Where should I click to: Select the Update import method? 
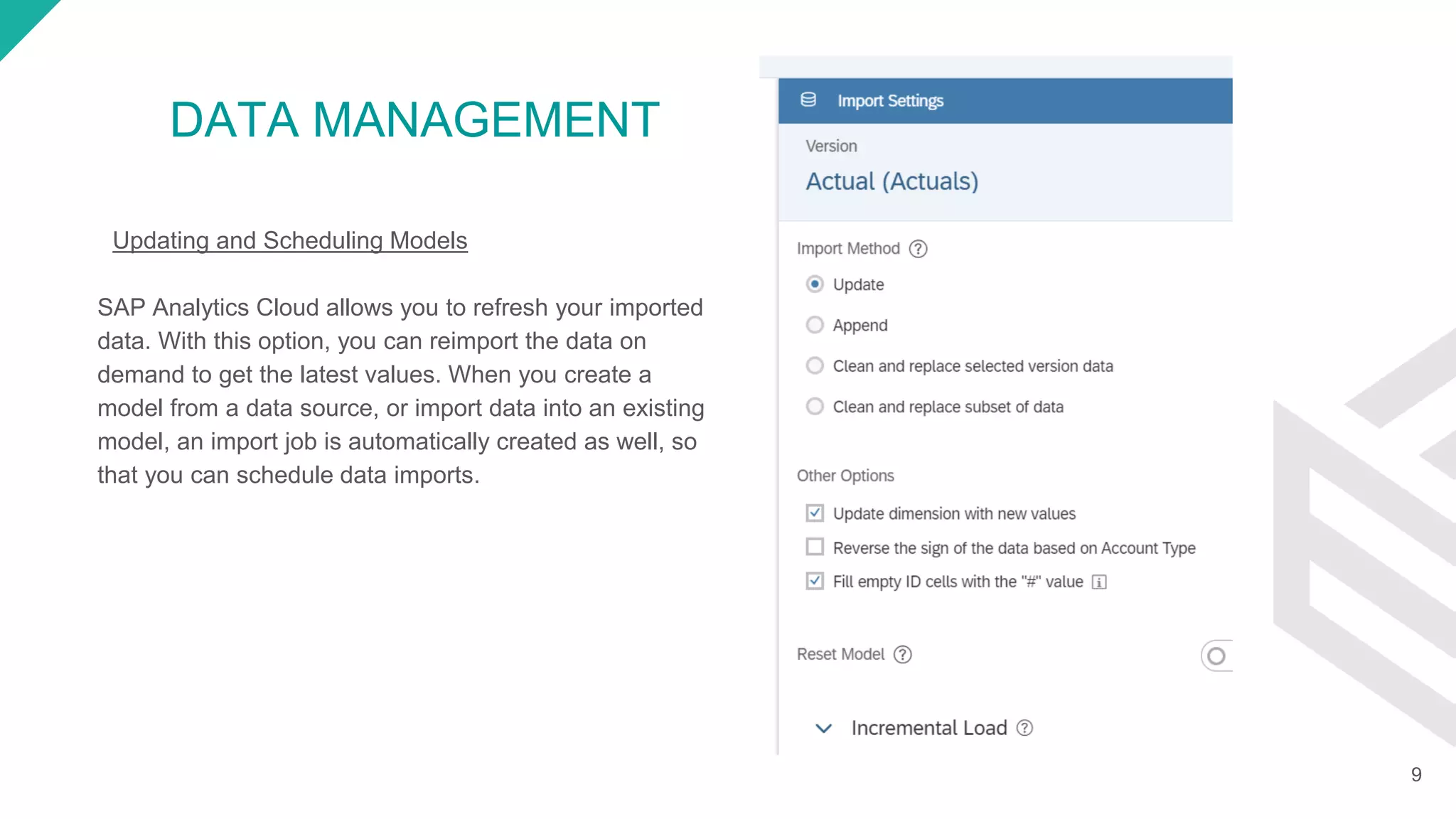815,284
